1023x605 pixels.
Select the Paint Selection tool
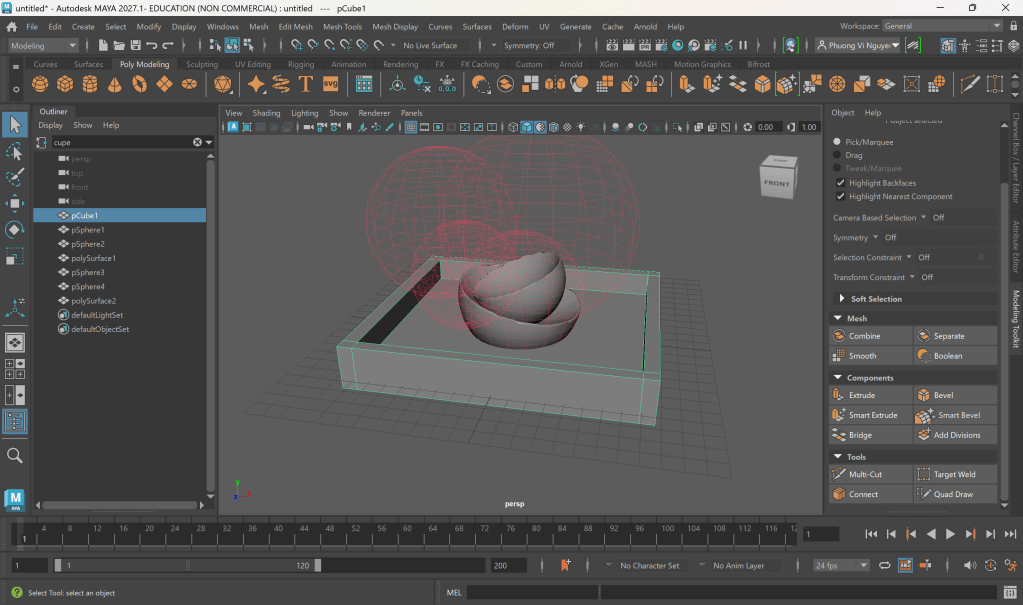point(14,178)
